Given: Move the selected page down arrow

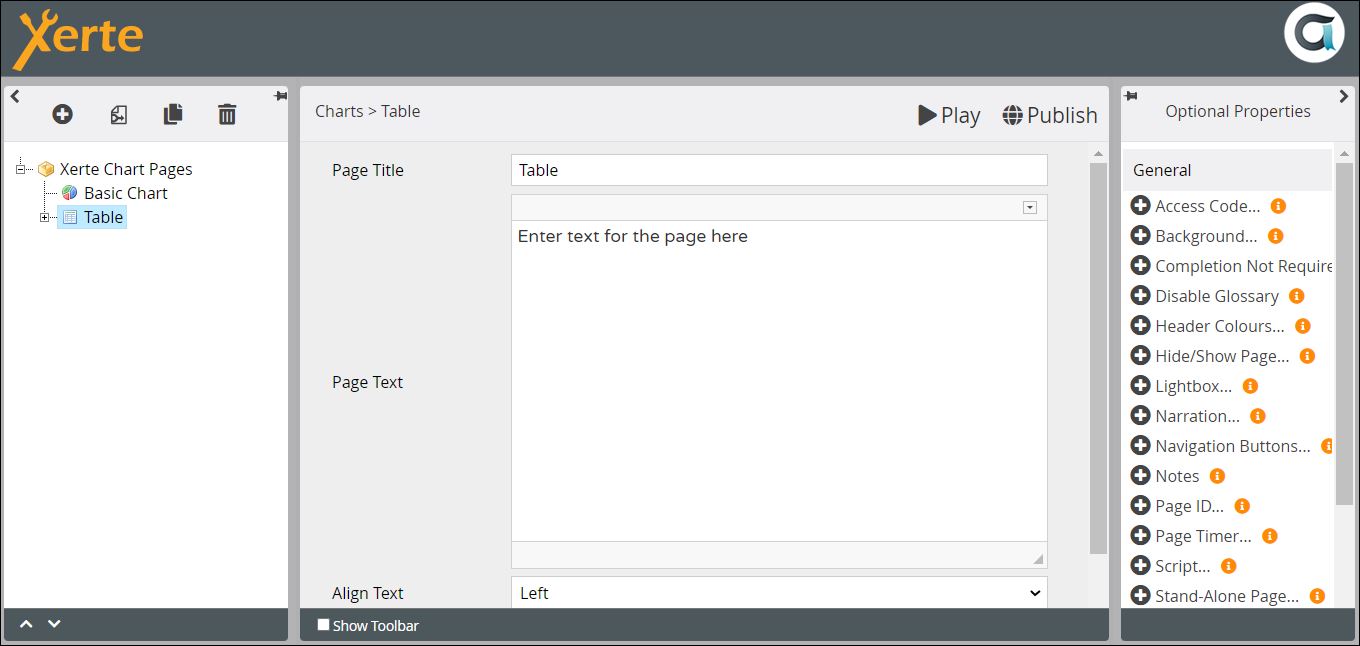Looking at the screenshot, I should coord(54,624).
